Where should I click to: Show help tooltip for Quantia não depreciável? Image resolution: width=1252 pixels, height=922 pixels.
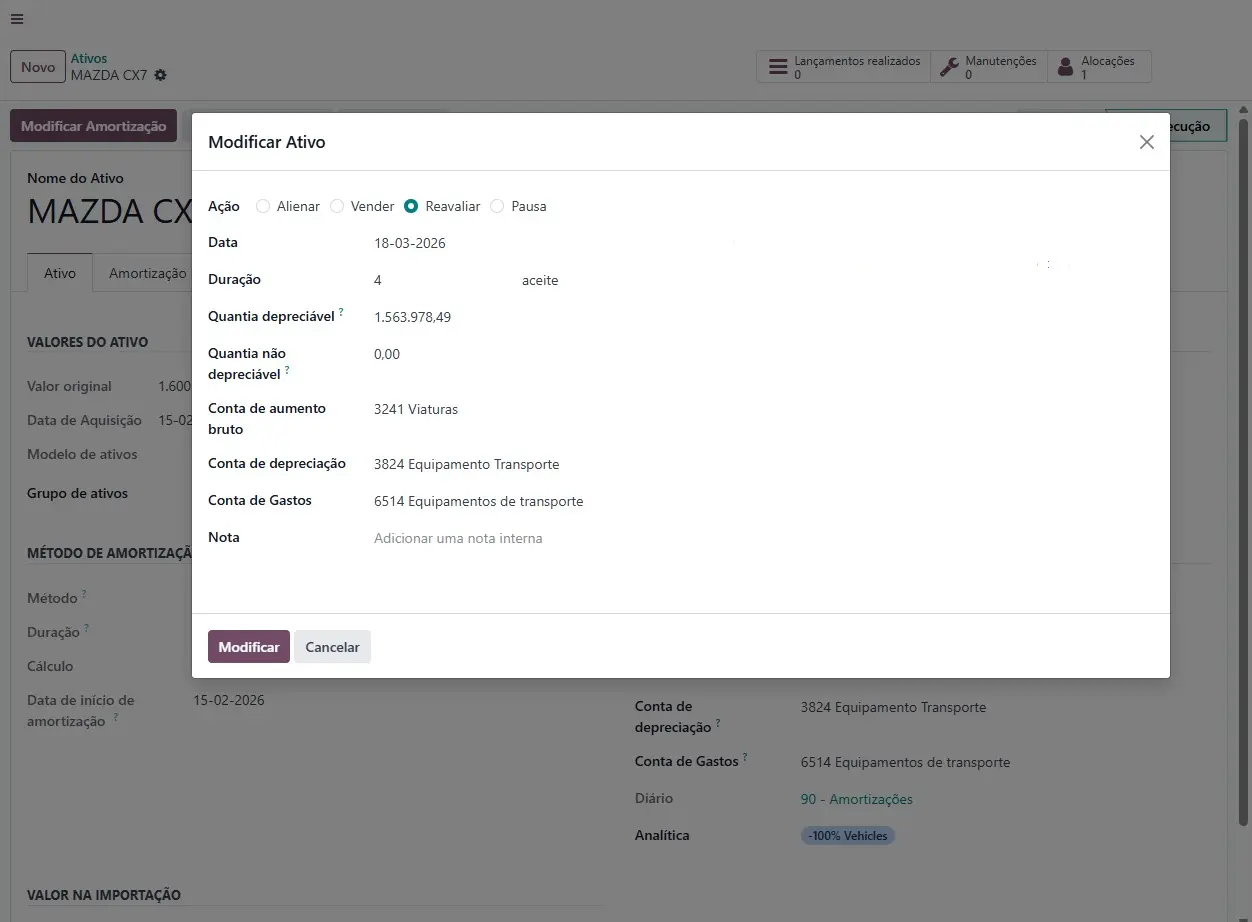pos(287,370)
